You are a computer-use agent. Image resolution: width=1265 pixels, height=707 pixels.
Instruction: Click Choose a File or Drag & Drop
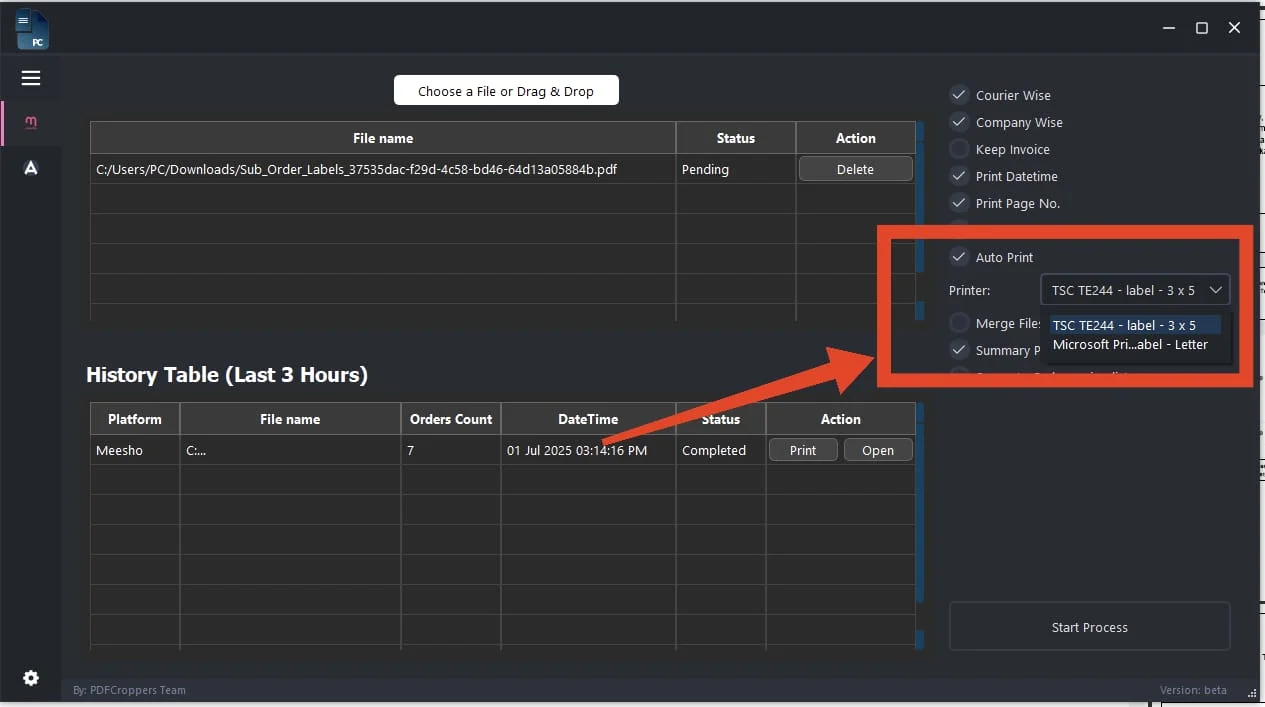[506, 91]
